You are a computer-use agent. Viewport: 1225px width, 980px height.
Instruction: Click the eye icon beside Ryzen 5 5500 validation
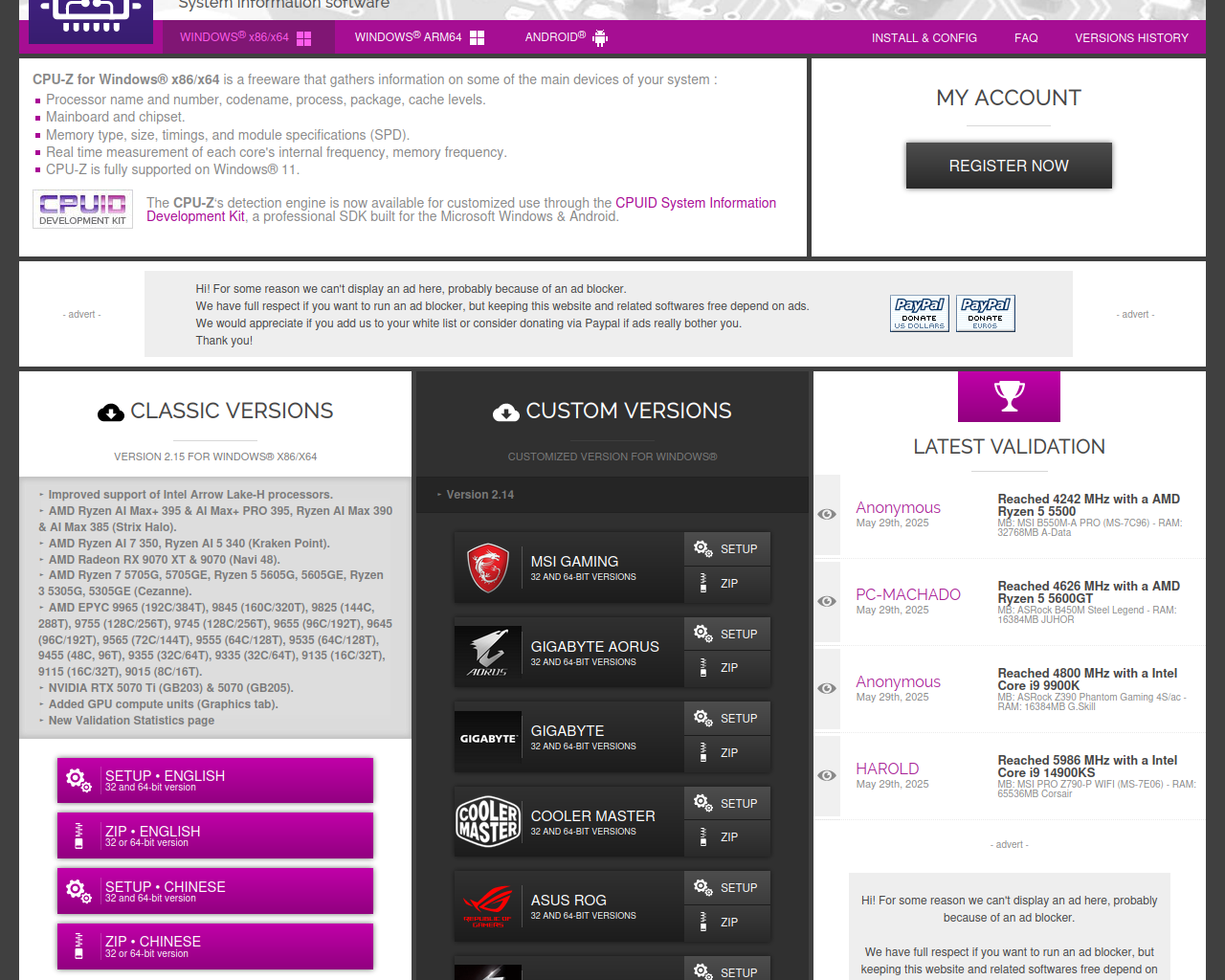pyautogui.click(x=827, y=514)
